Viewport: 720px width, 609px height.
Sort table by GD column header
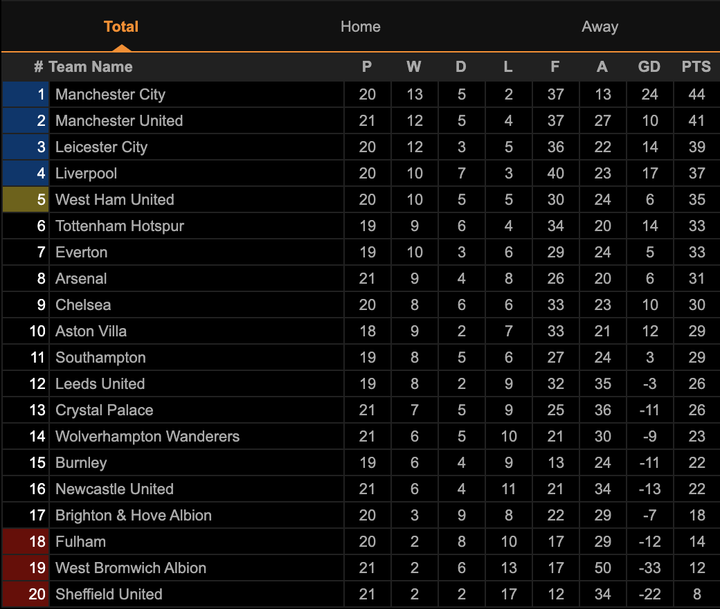649,67
